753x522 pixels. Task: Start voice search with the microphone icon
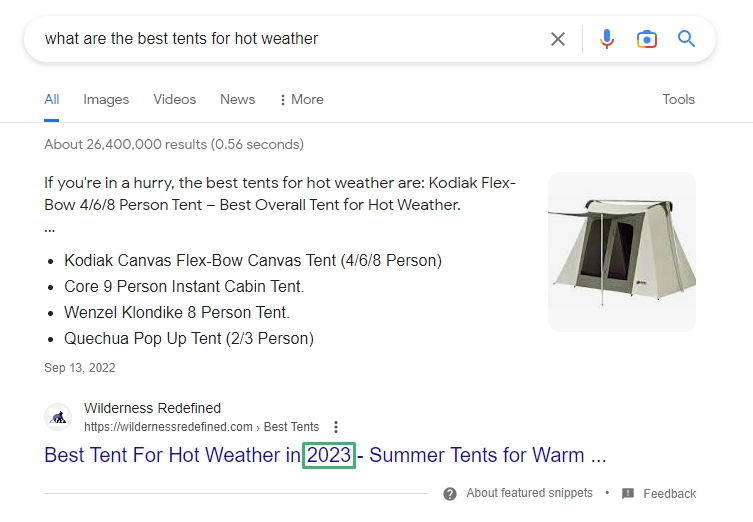607,39
